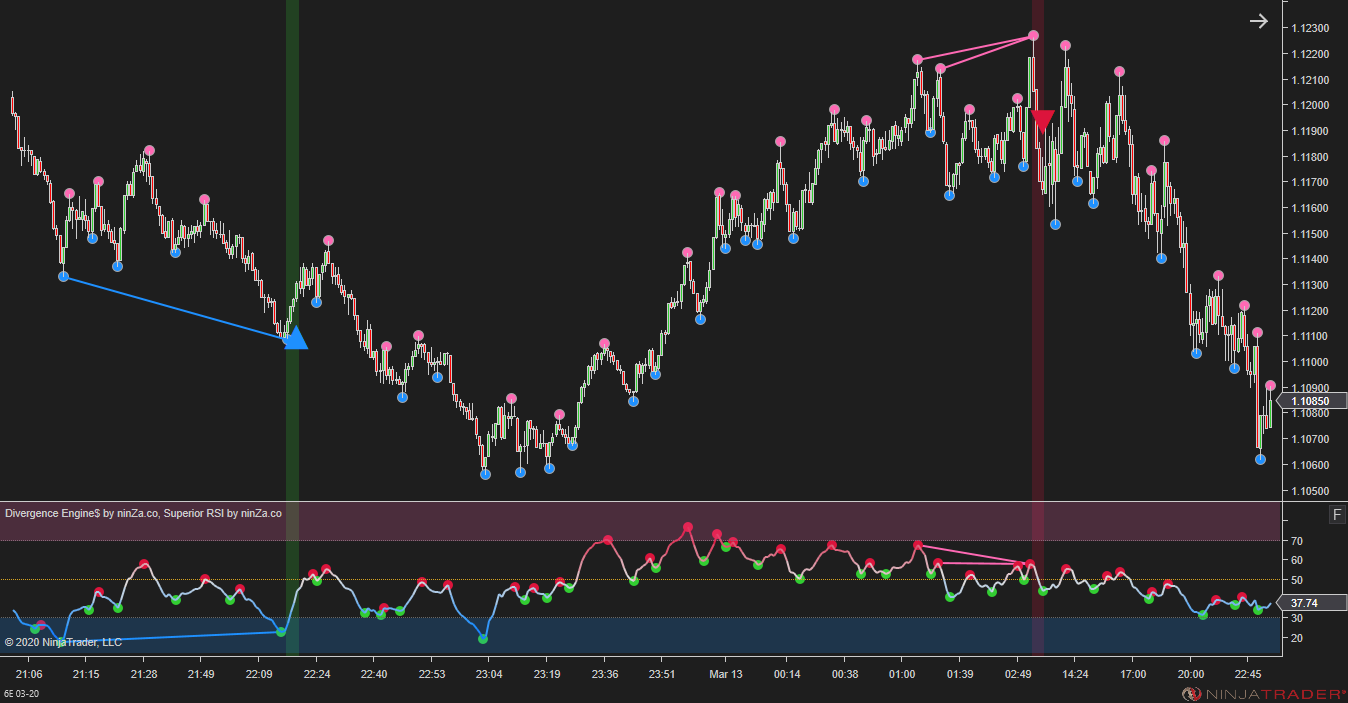Select the blue buy triangle signal arrow
This screenshot has width=1348, height=703.
pos(294,340)
